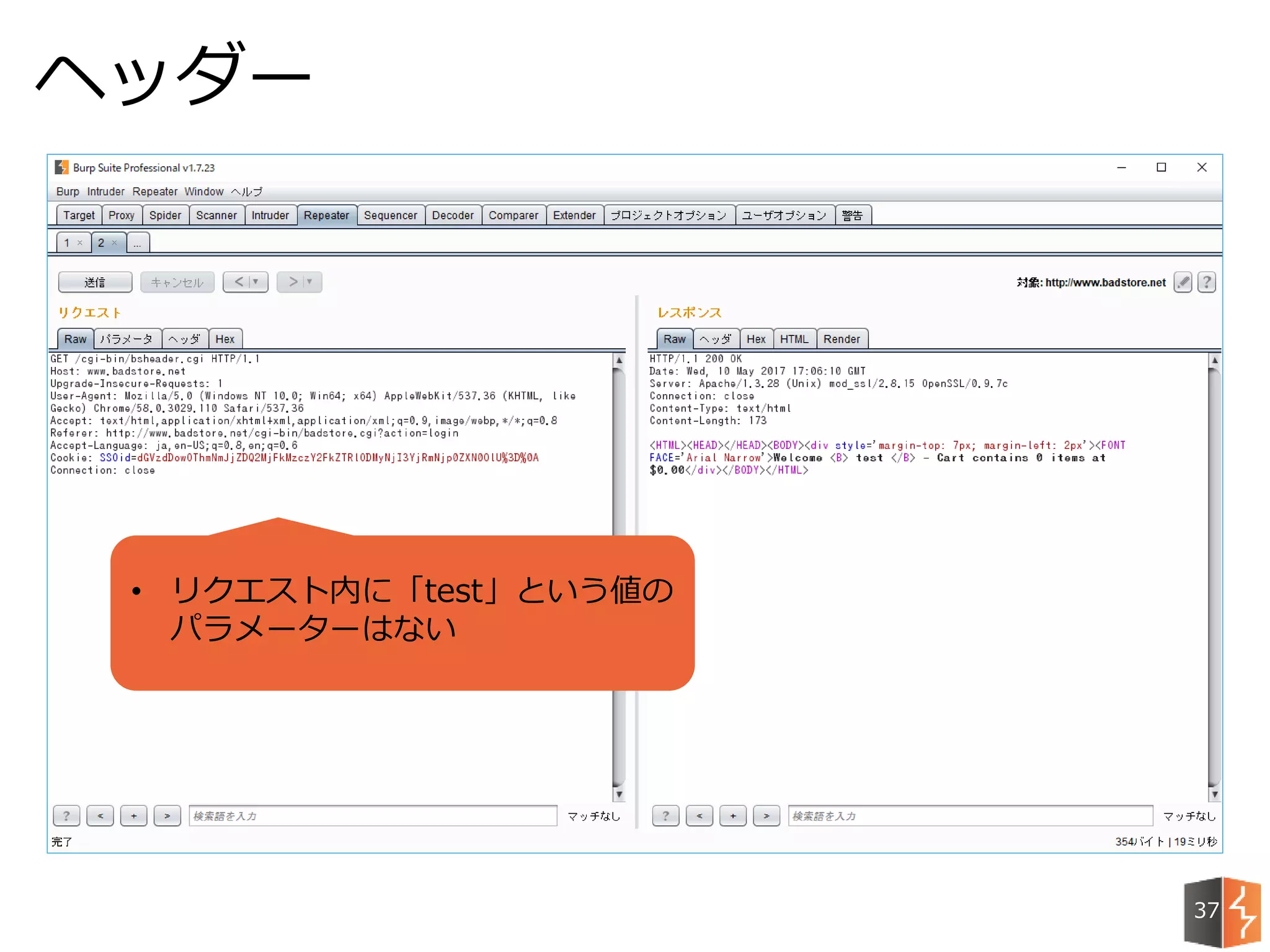Click response pane scrollbar down arrow
Image resolution: width=1270 pixels, height=952 pixels.
coord(1215,794)
